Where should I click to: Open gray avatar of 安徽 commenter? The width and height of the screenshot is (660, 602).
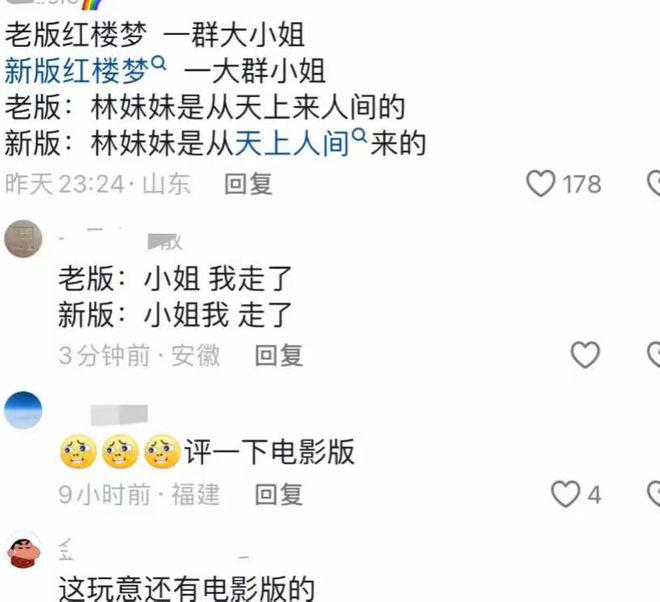pos(23,238)
